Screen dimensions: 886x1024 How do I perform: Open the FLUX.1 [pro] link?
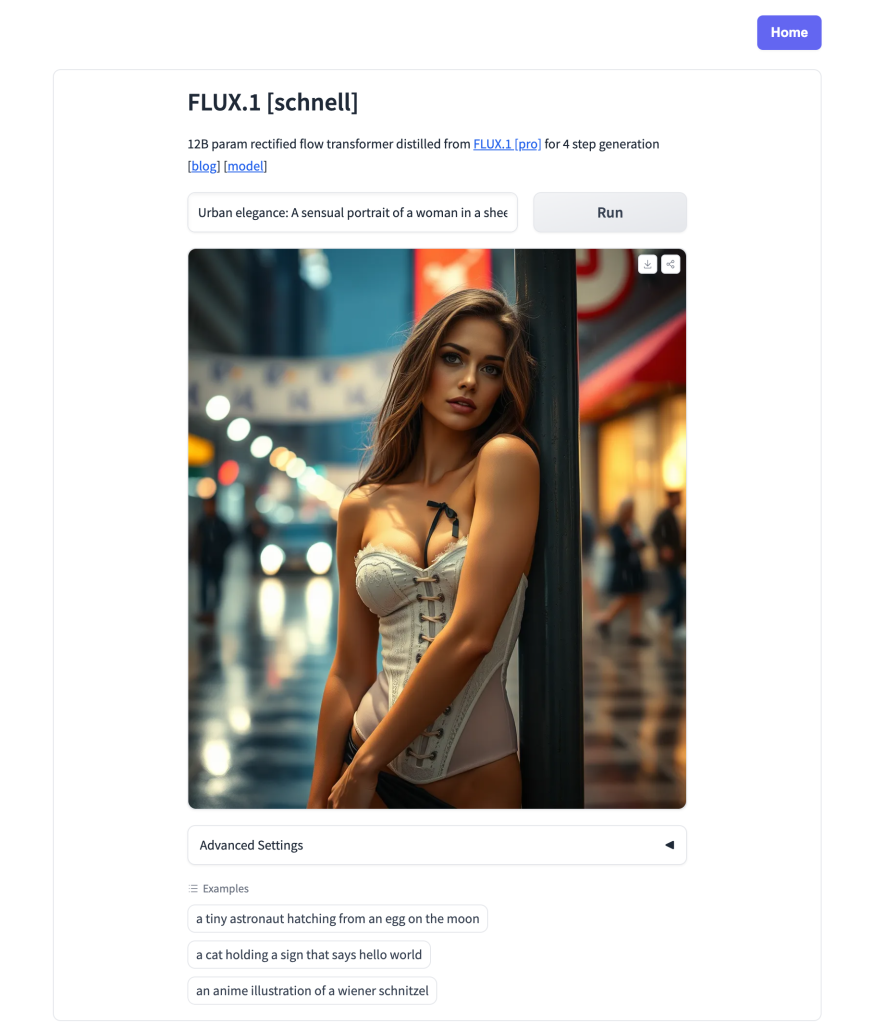(507, 144)
